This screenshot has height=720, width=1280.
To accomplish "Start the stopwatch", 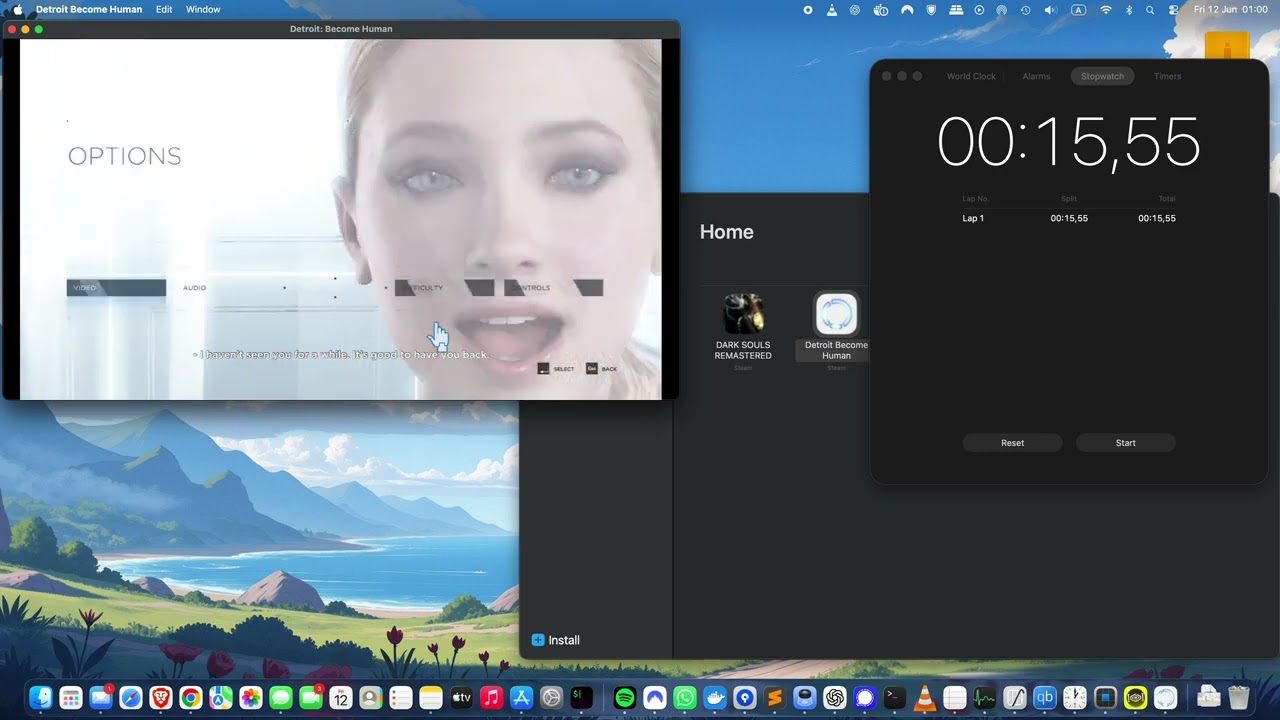I will [1125, 443].
